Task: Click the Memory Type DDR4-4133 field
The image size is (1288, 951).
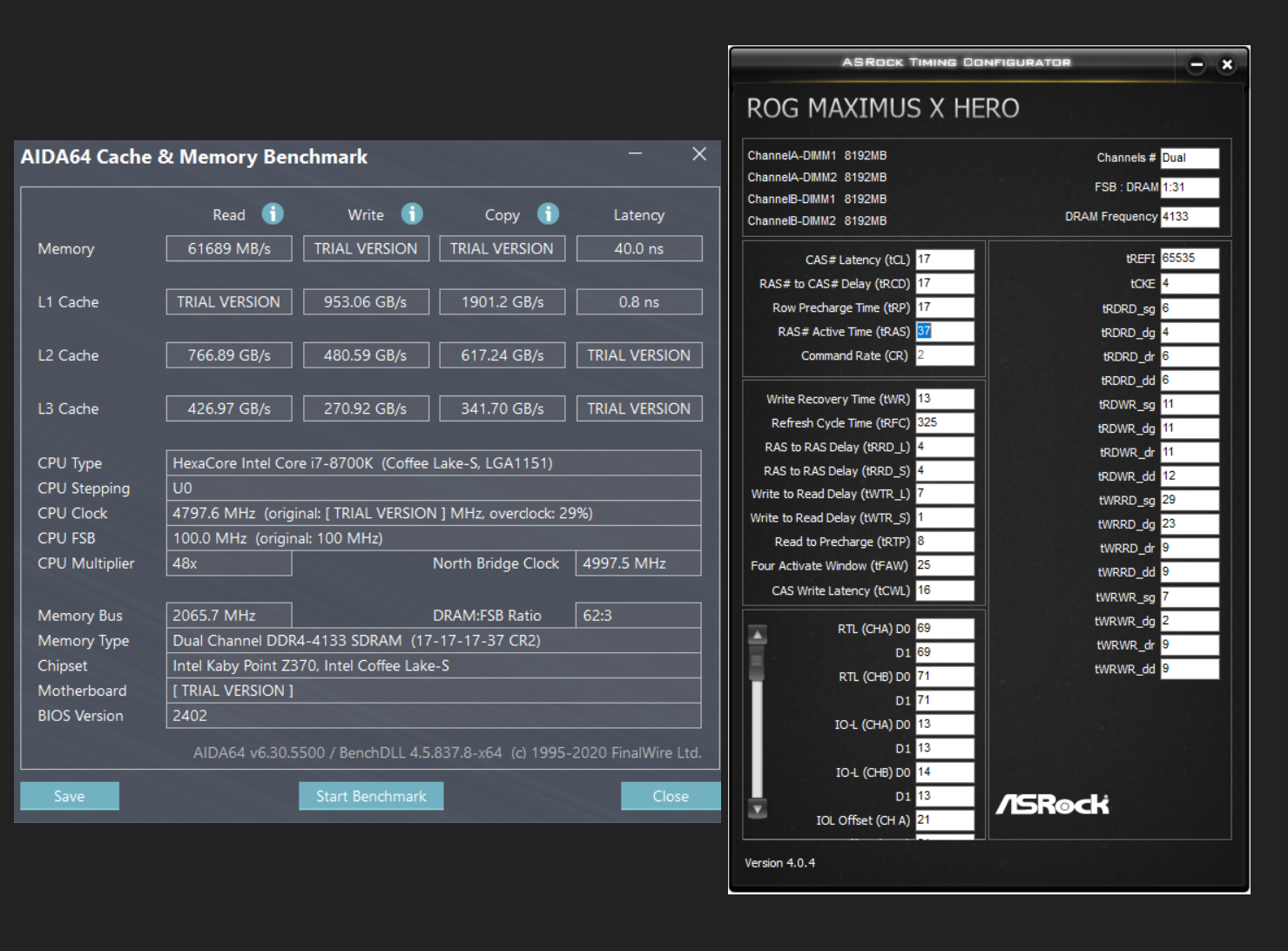Action: [434, 641]
